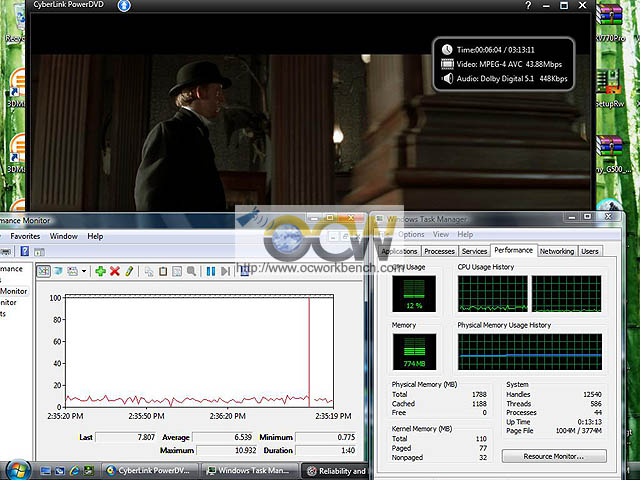Click the Page File value 1004M / 3774M
The image size is (640, 480).
(x=579, y=431)
